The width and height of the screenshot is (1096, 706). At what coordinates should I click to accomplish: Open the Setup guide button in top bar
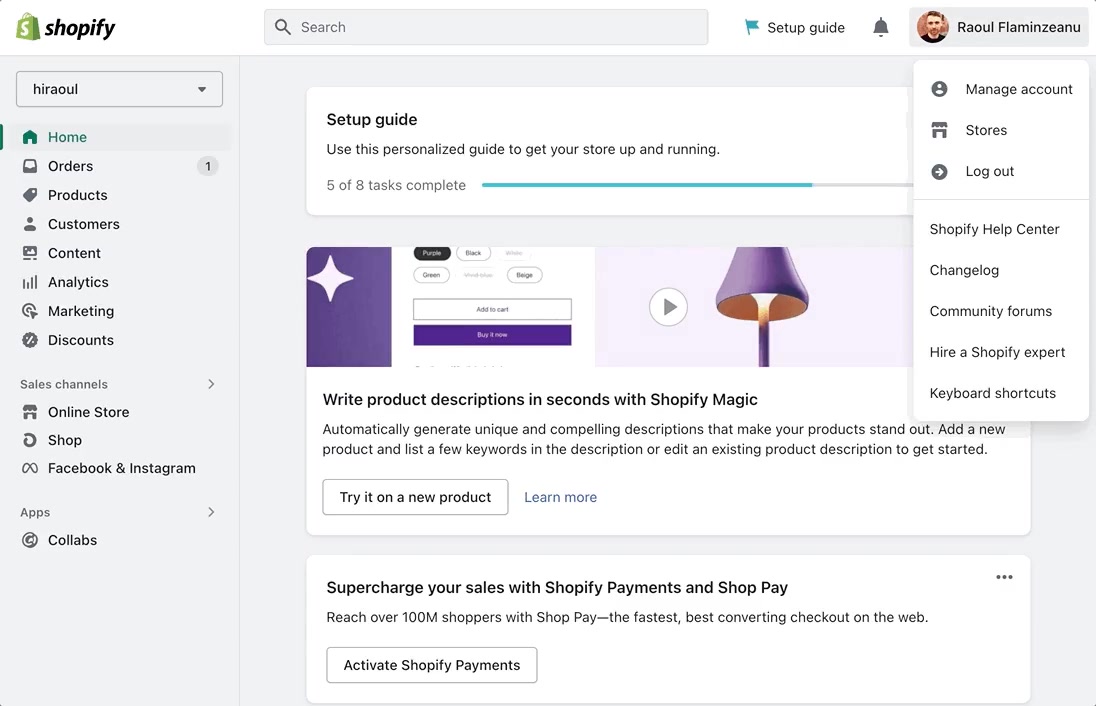[x=795, y=27]
